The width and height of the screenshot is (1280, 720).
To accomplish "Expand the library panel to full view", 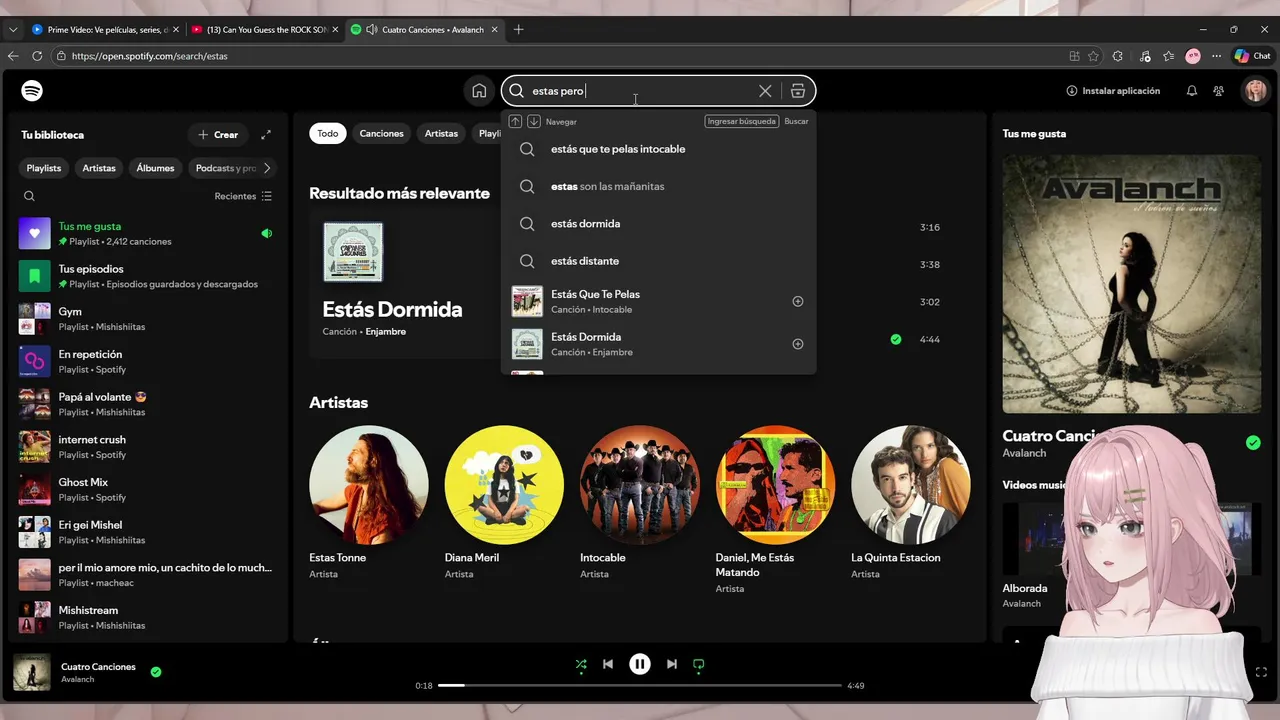I will pos(266,135).
